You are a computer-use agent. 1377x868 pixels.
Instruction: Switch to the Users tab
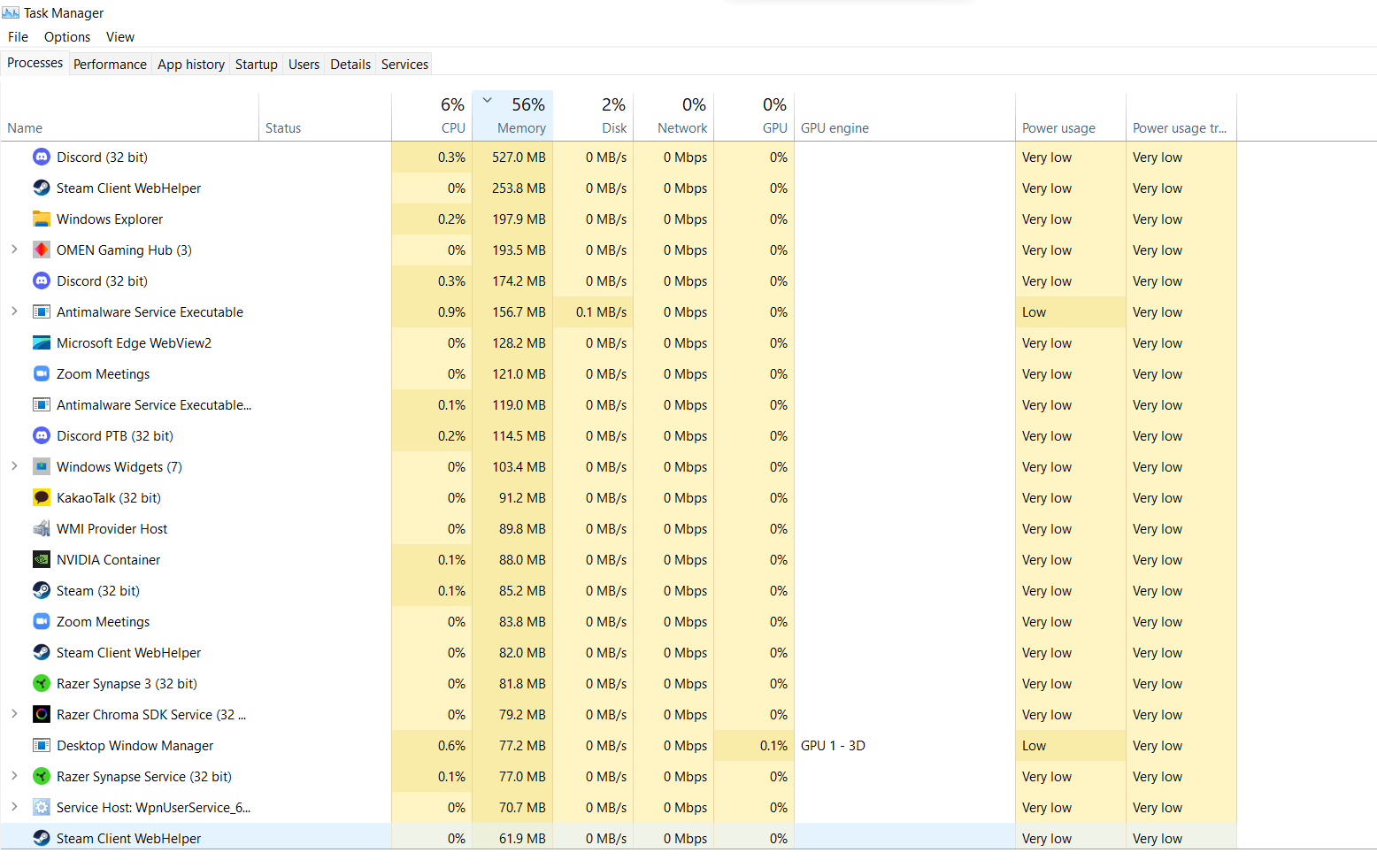304,65
